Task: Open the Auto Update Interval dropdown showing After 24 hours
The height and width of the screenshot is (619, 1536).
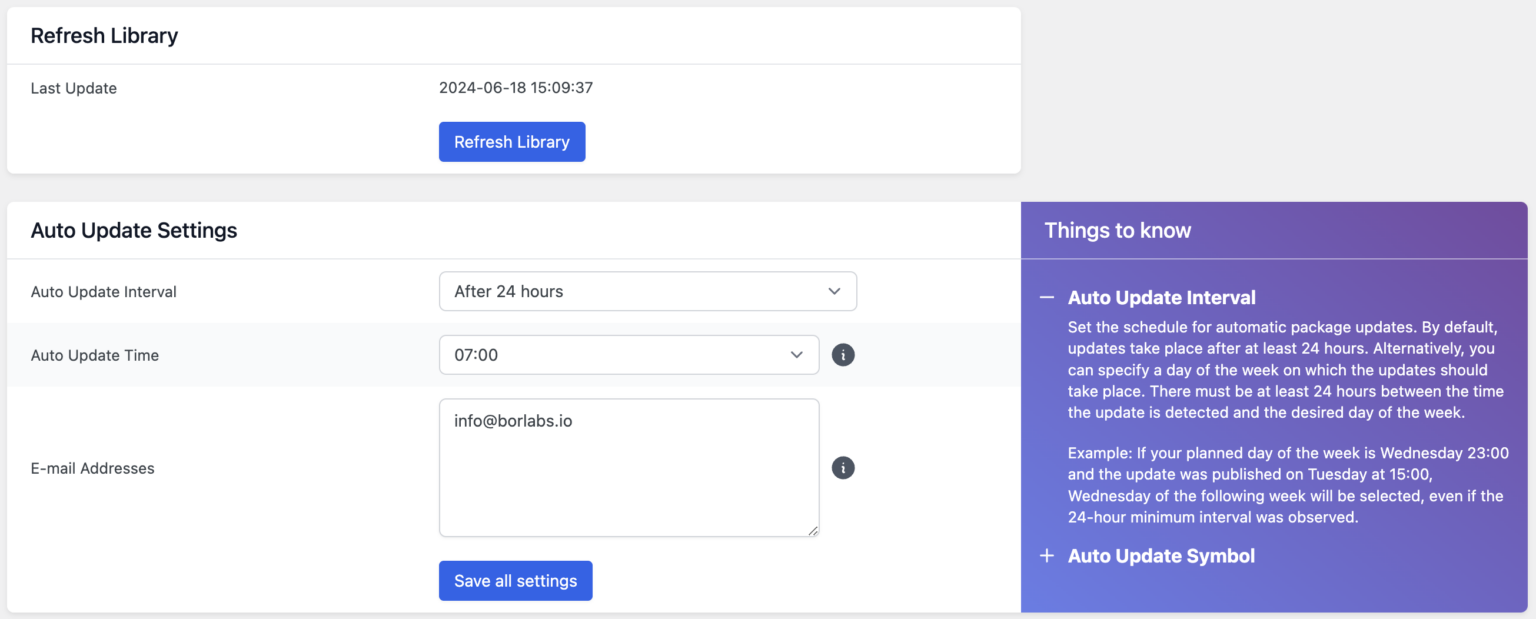Action: 648,292
